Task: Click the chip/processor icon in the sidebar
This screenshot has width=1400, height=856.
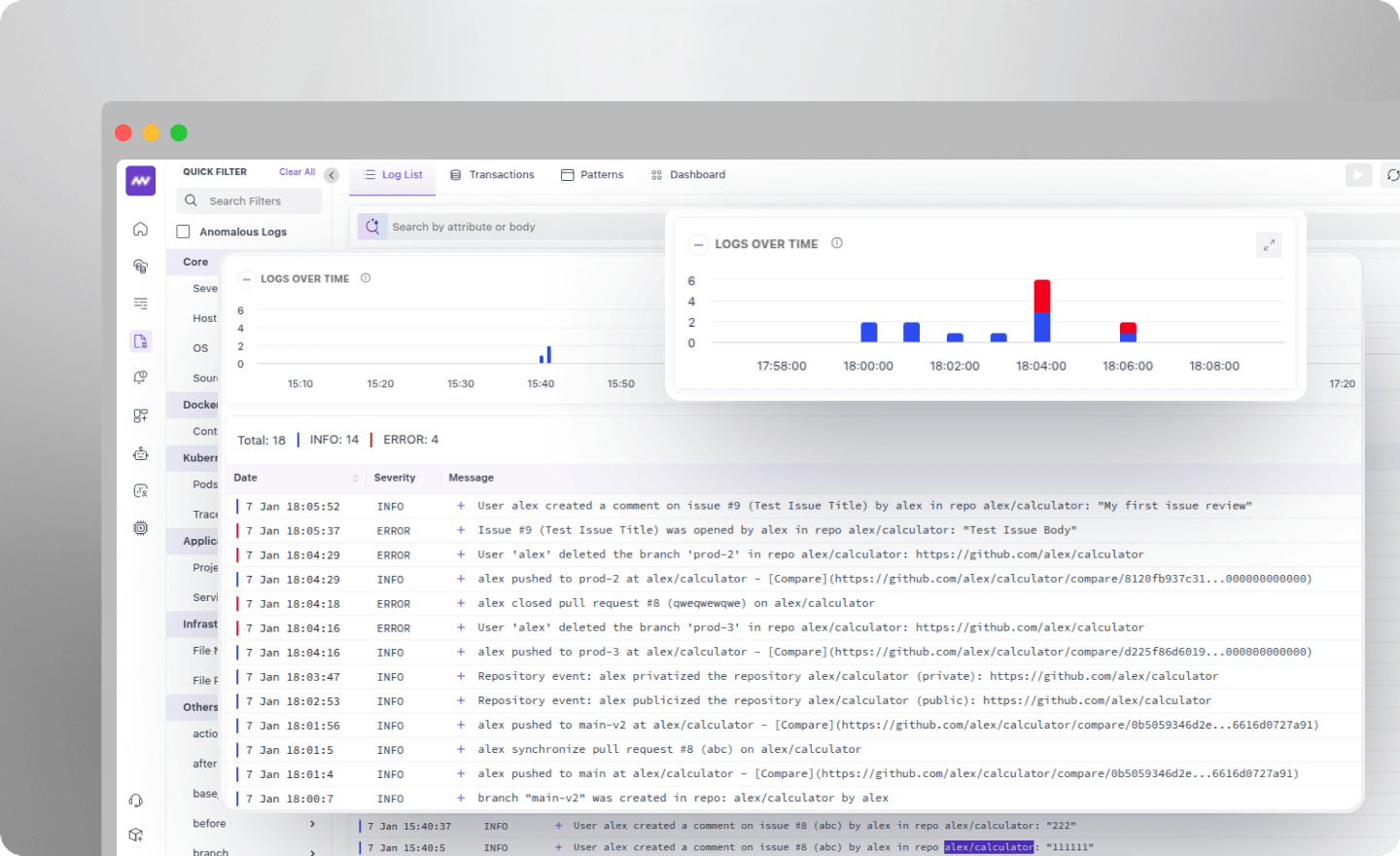Action: 140,527
